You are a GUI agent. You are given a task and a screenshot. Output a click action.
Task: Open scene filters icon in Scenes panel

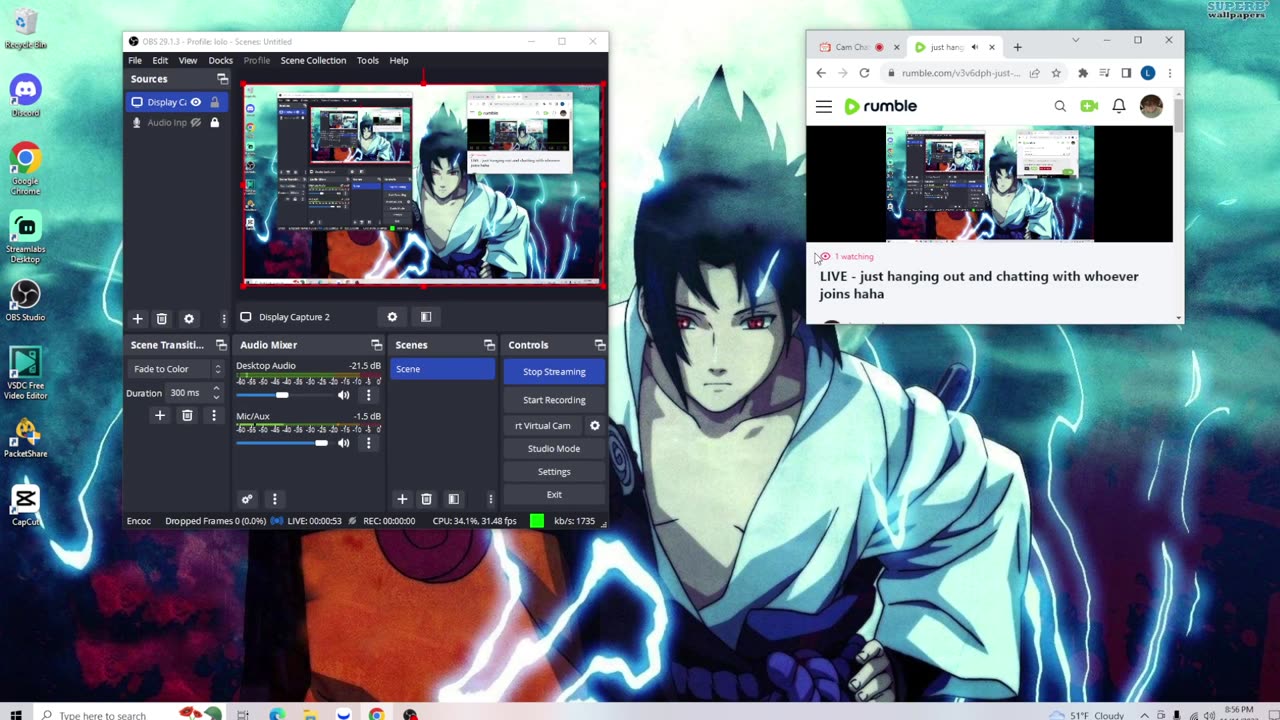(x=453, y=499)
